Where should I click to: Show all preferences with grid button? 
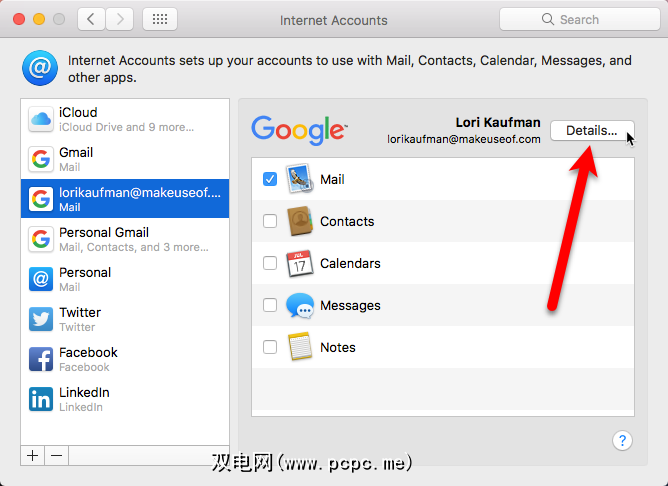pos(160,19)
